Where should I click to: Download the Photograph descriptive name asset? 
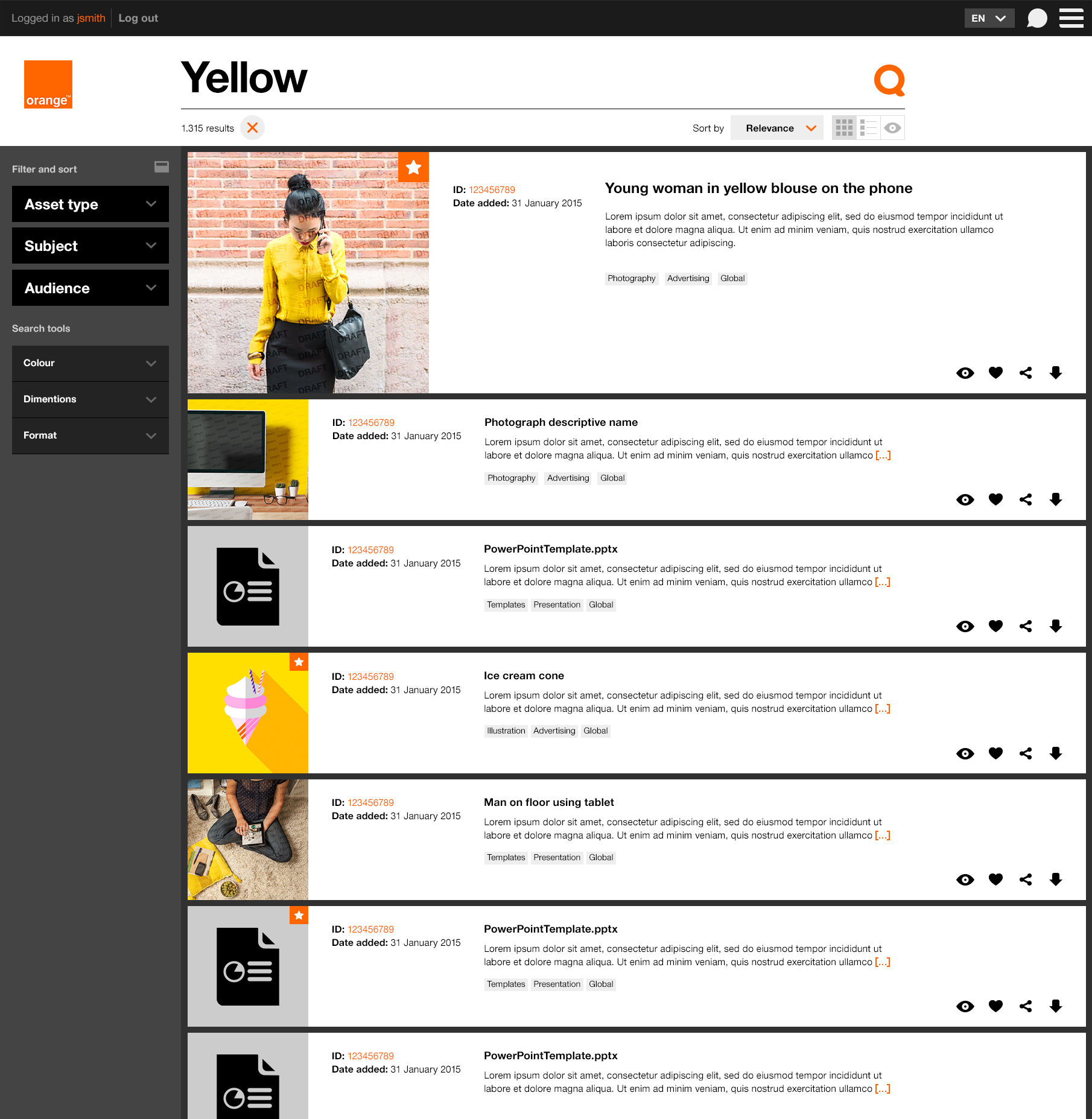pos(1055,499)
